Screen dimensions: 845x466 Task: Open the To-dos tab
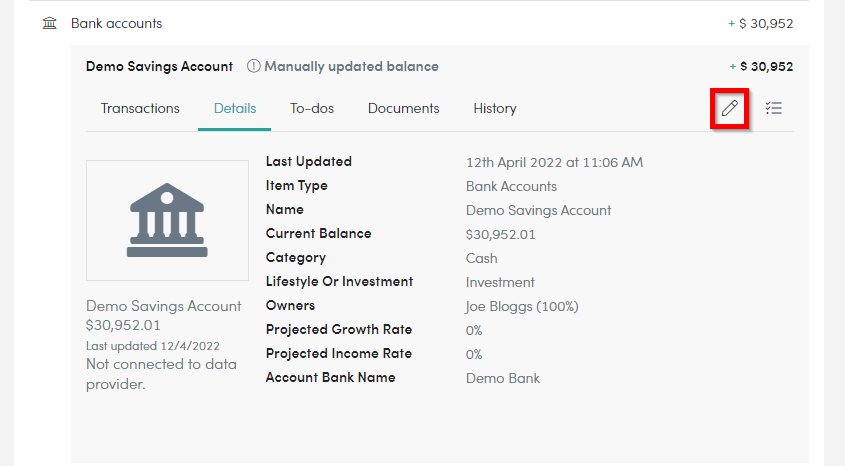[312, 108]
